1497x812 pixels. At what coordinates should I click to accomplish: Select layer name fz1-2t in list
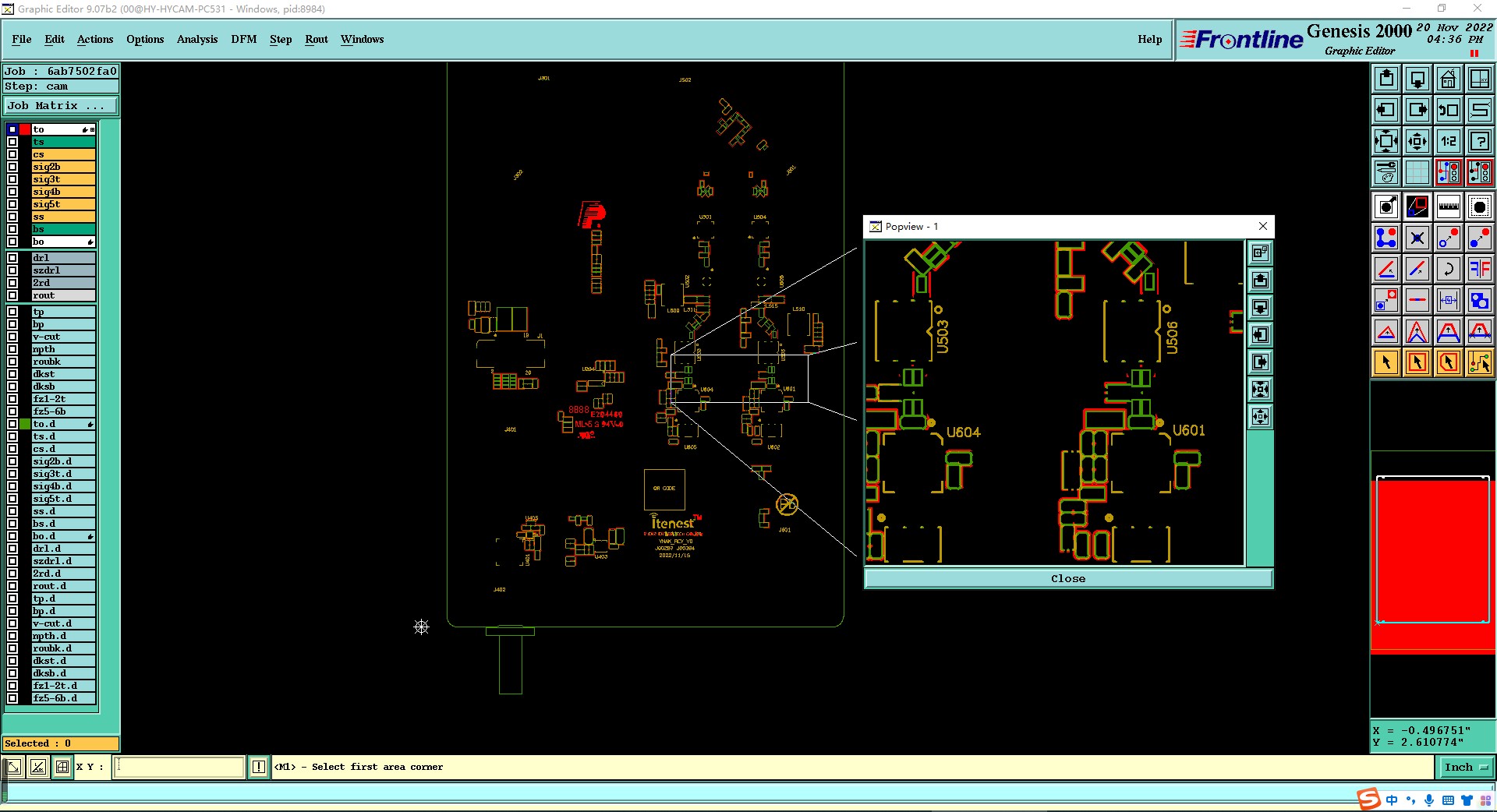[64, 399]
